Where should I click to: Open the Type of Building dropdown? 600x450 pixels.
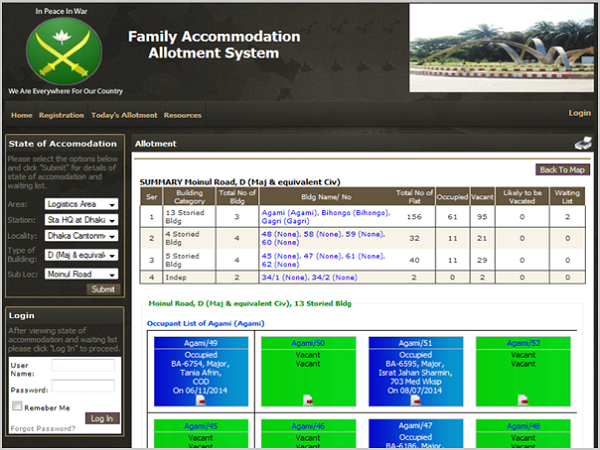[81, 255]
